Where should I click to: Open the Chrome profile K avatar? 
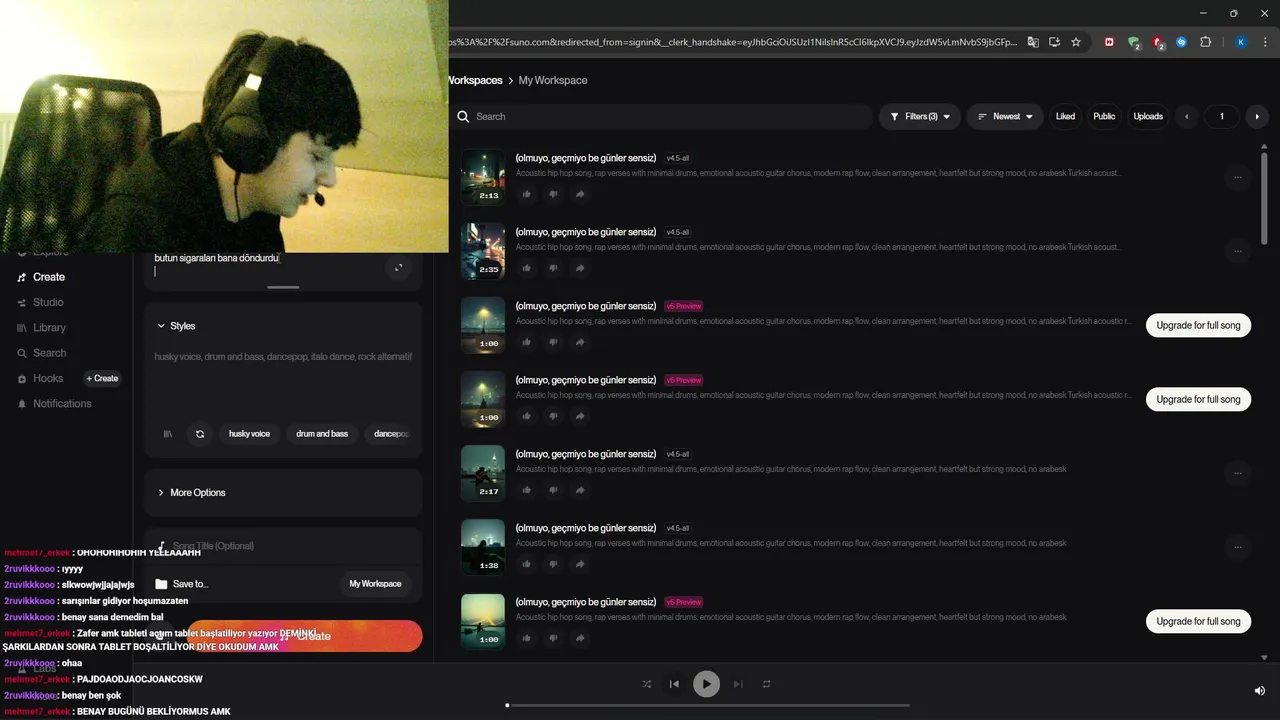pyautogui.click(x=1241, y=42)
